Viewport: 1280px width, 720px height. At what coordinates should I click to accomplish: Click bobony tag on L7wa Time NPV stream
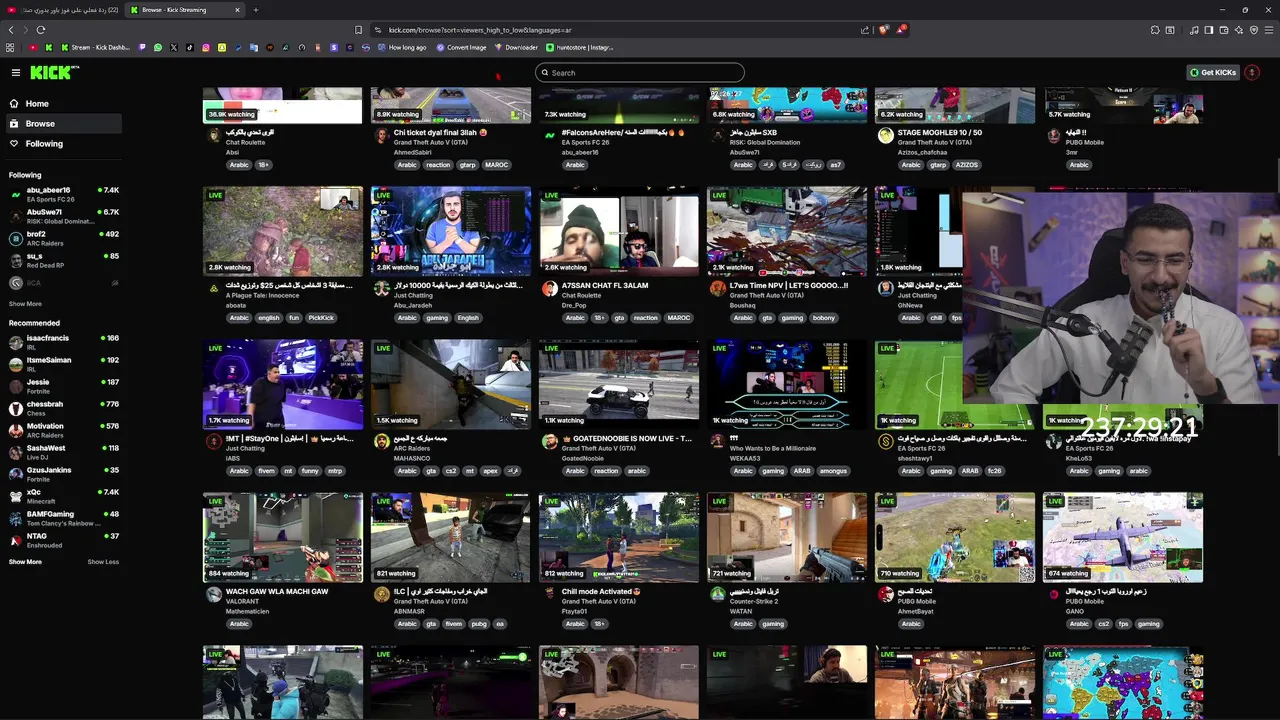pos(823,318)
